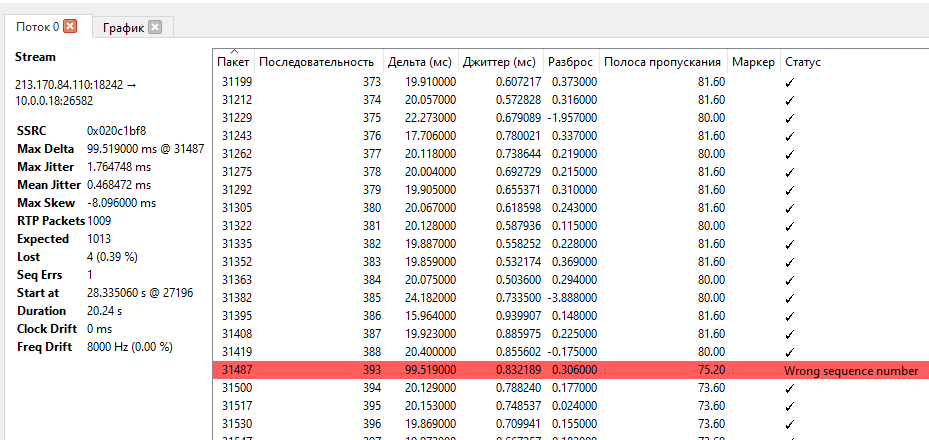Screen dimensions: 929x440
Task: Sort by Полоса пропускания column
Action: [662, 62]
